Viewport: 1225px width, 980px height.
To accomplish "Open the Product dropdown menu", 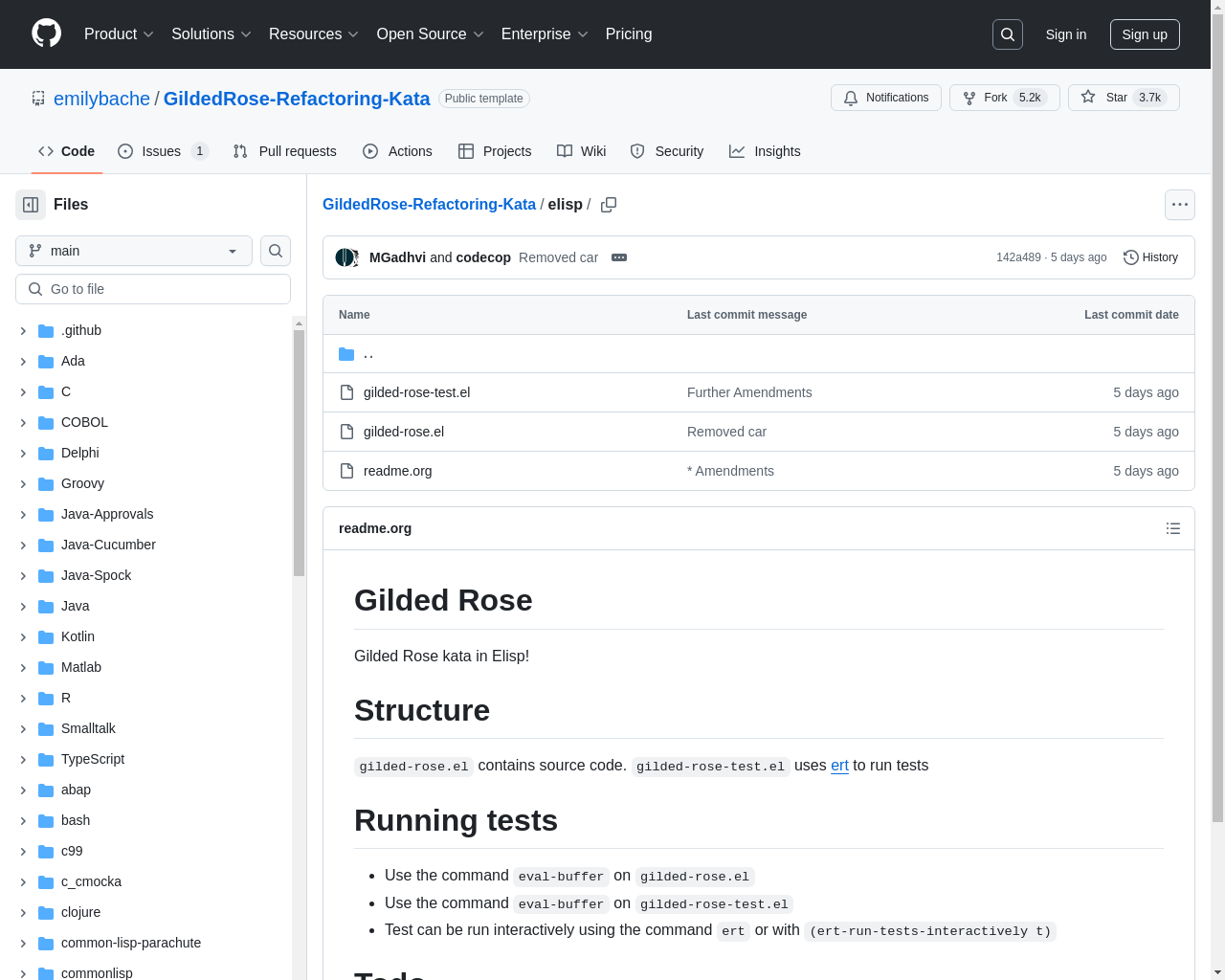I will 119,34.
